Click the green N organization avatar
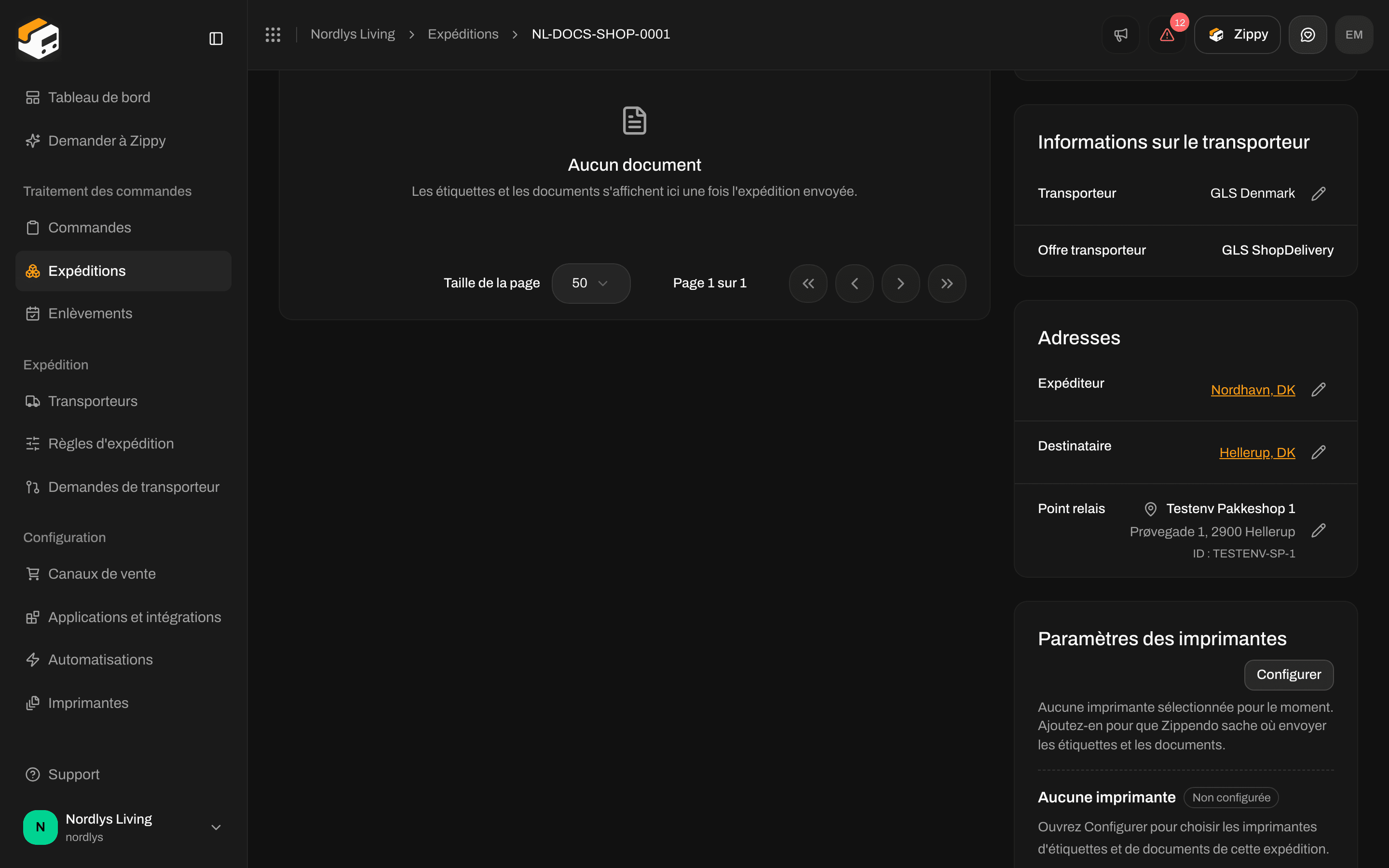The height and width of the screenshot is (868, 1389). tap(40, 827)
